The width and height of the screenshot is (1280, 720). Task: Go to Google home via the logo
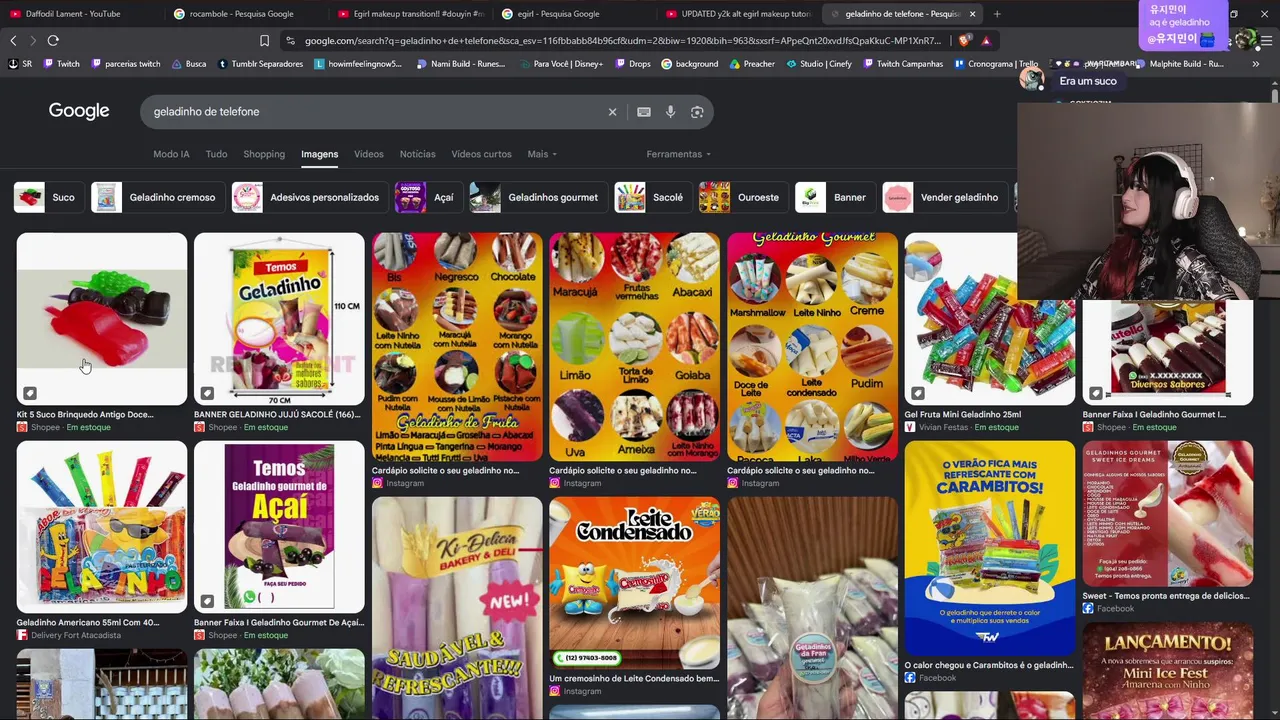(79, 111)
